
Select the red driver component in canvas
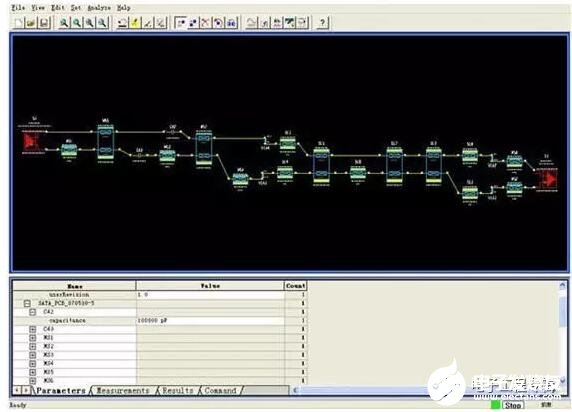(32, 141)
